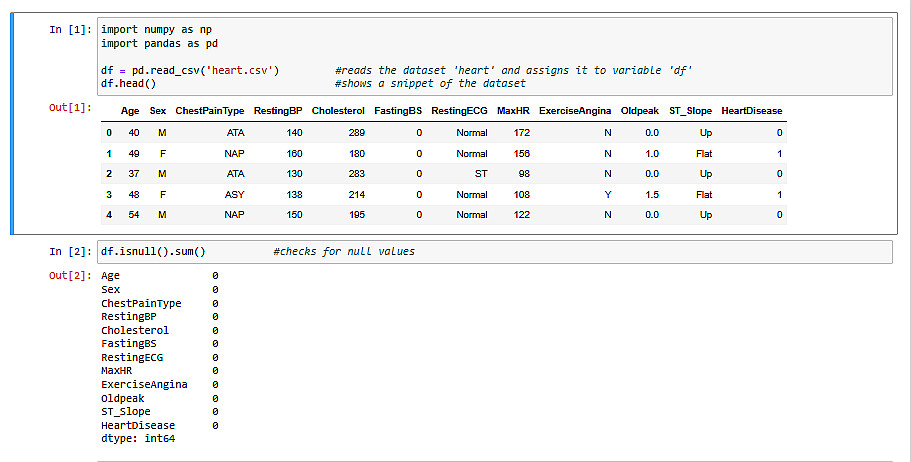Click inside the first code cell editor
Screen dimensions: 911x462
tap(494, 56)
